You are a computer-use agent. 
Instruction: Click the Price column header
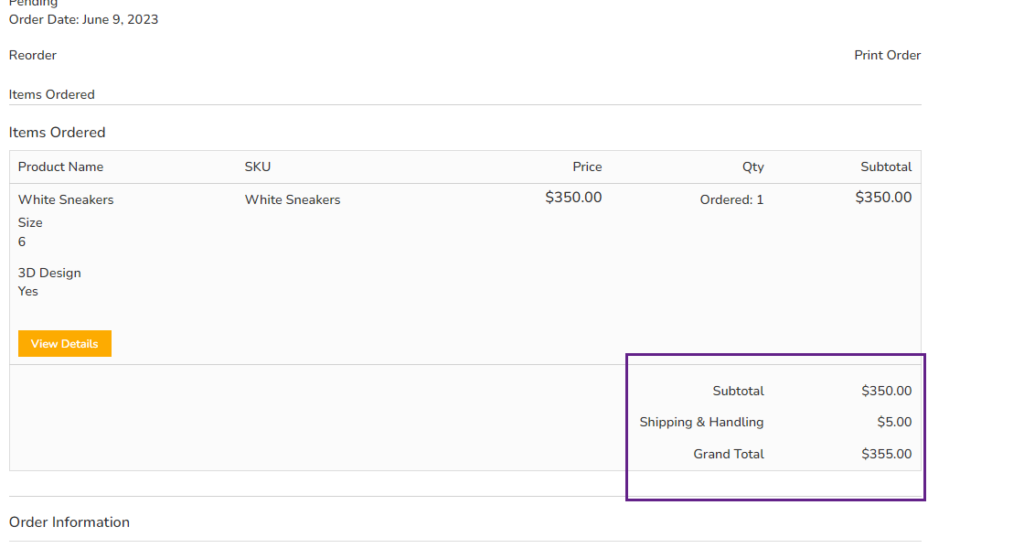(x=587, y=167)
